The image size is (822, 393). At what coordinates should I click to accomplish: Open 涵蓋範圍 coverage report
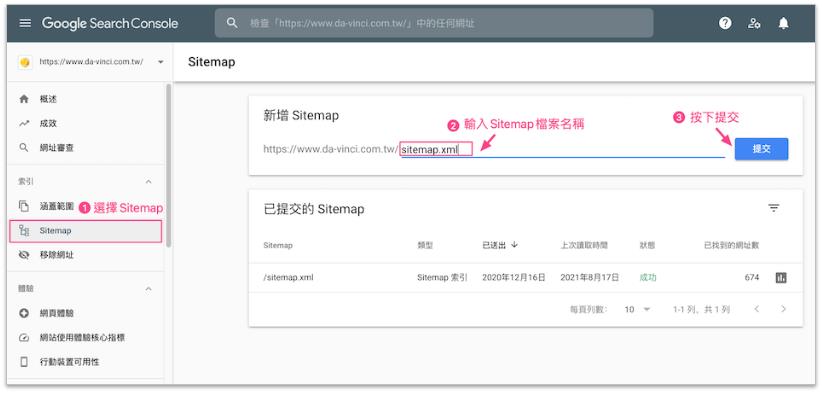point(57,206)
